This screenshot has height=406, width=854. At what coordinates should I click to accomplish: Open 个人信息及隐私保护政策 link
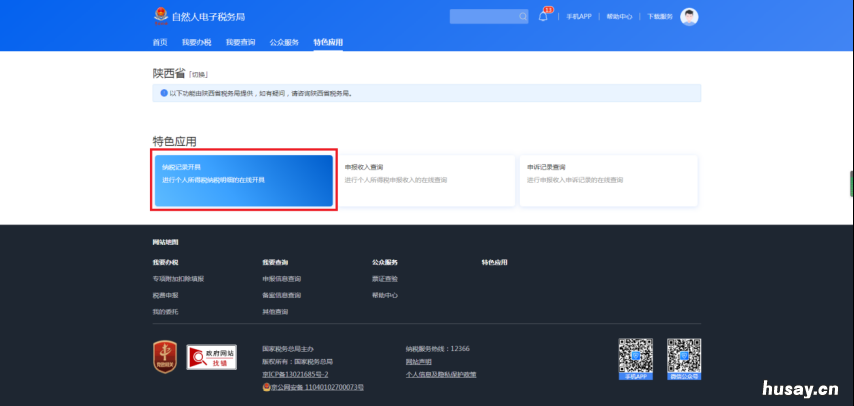tap(441, 374)
